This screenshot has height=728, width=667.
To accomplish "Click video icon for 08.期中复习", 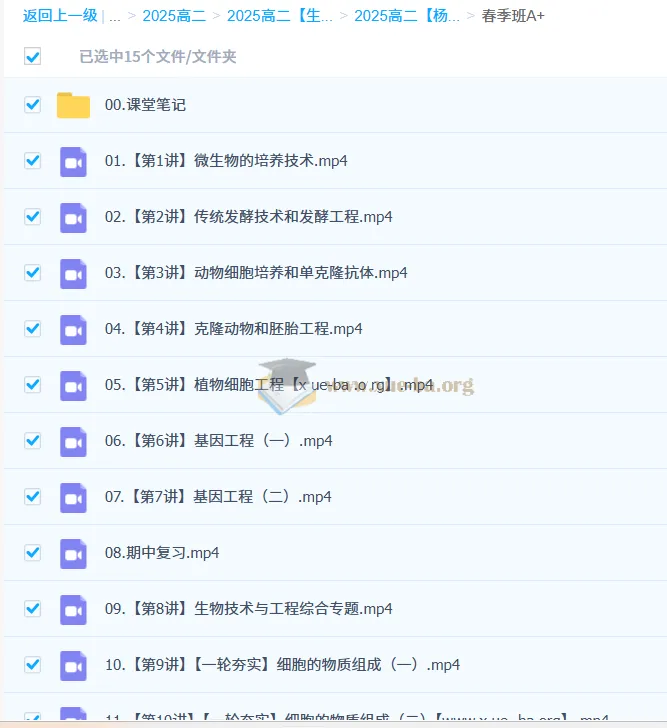I will (x=73, y=553).
